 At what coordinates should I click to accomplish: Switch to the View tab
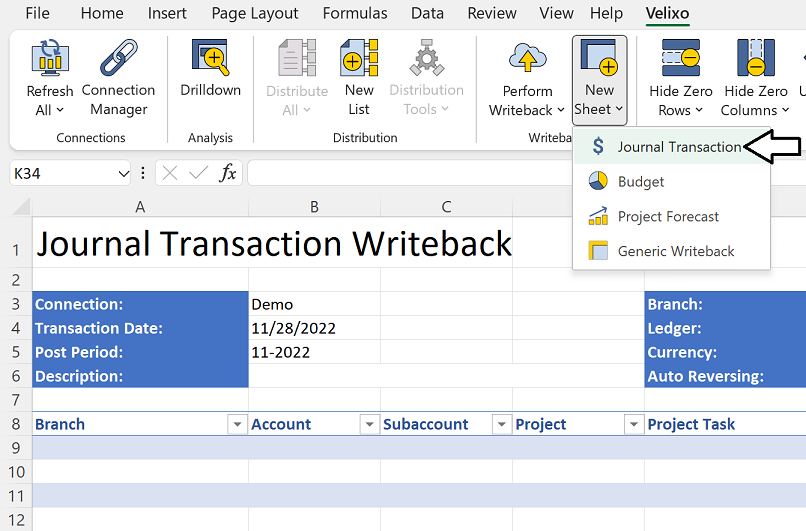coord(556,13)
